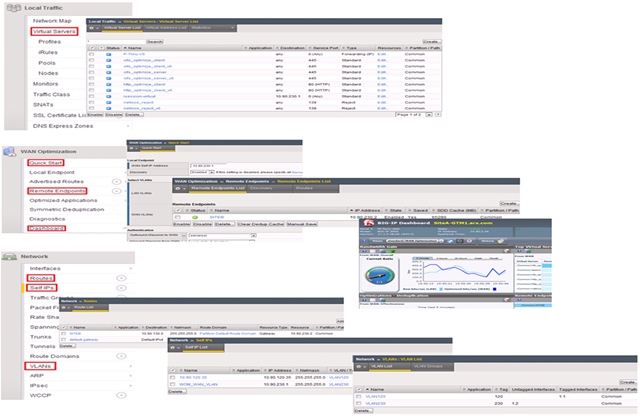Viewport: 640px width, 416px height.
Task: Click Create button in Virtual Server List
Action: pos(431,42)
